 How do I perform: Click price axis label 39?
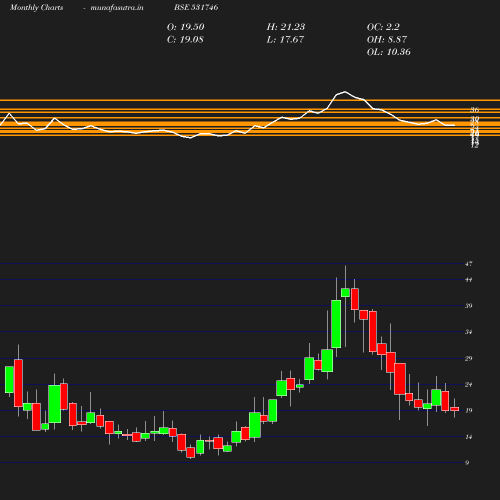pyautogui.click(x=469, y=306)
